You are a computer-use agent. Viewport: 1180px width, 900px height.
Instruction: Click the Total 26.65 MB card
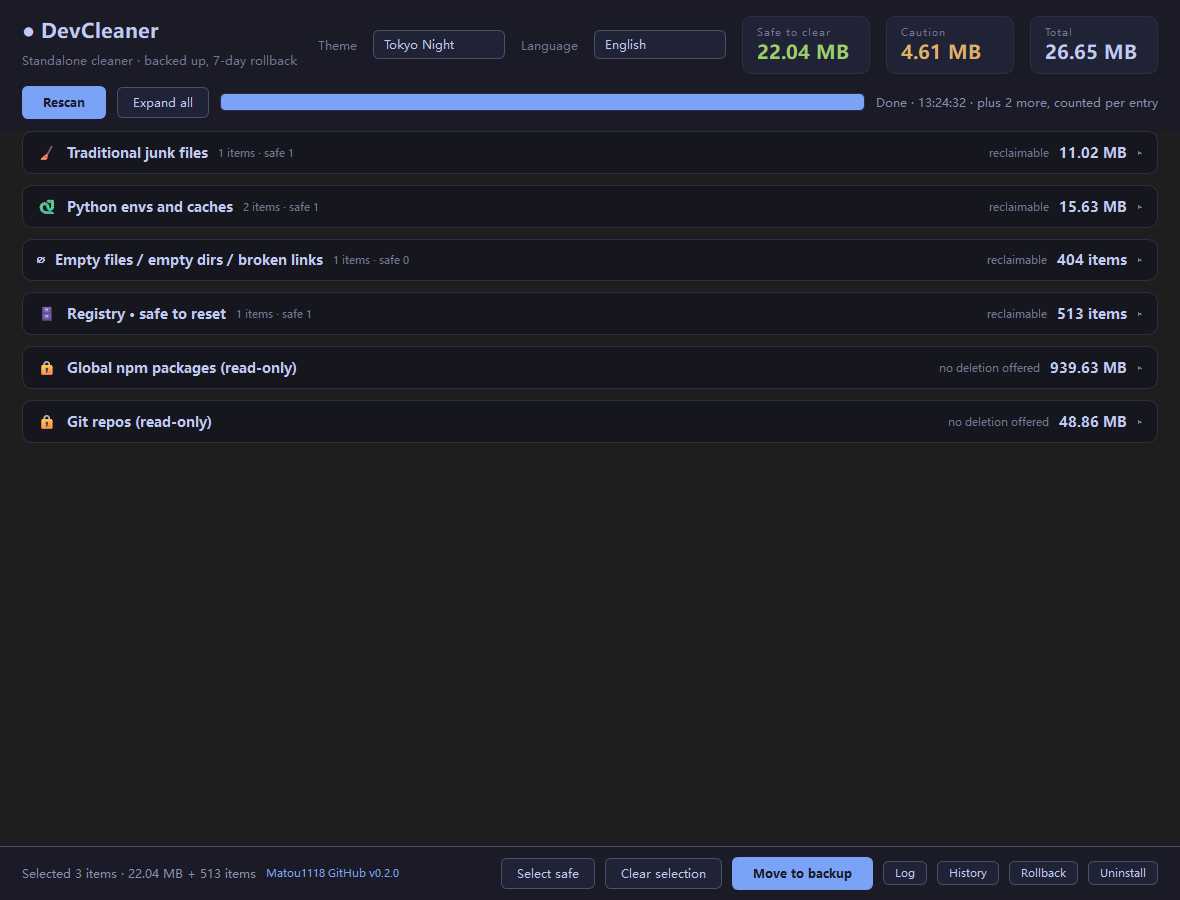1093,45
